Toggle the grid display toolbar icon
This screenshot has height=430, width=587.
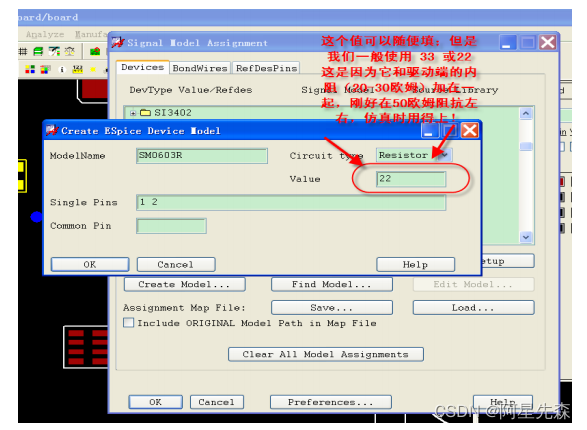point(23,52)
